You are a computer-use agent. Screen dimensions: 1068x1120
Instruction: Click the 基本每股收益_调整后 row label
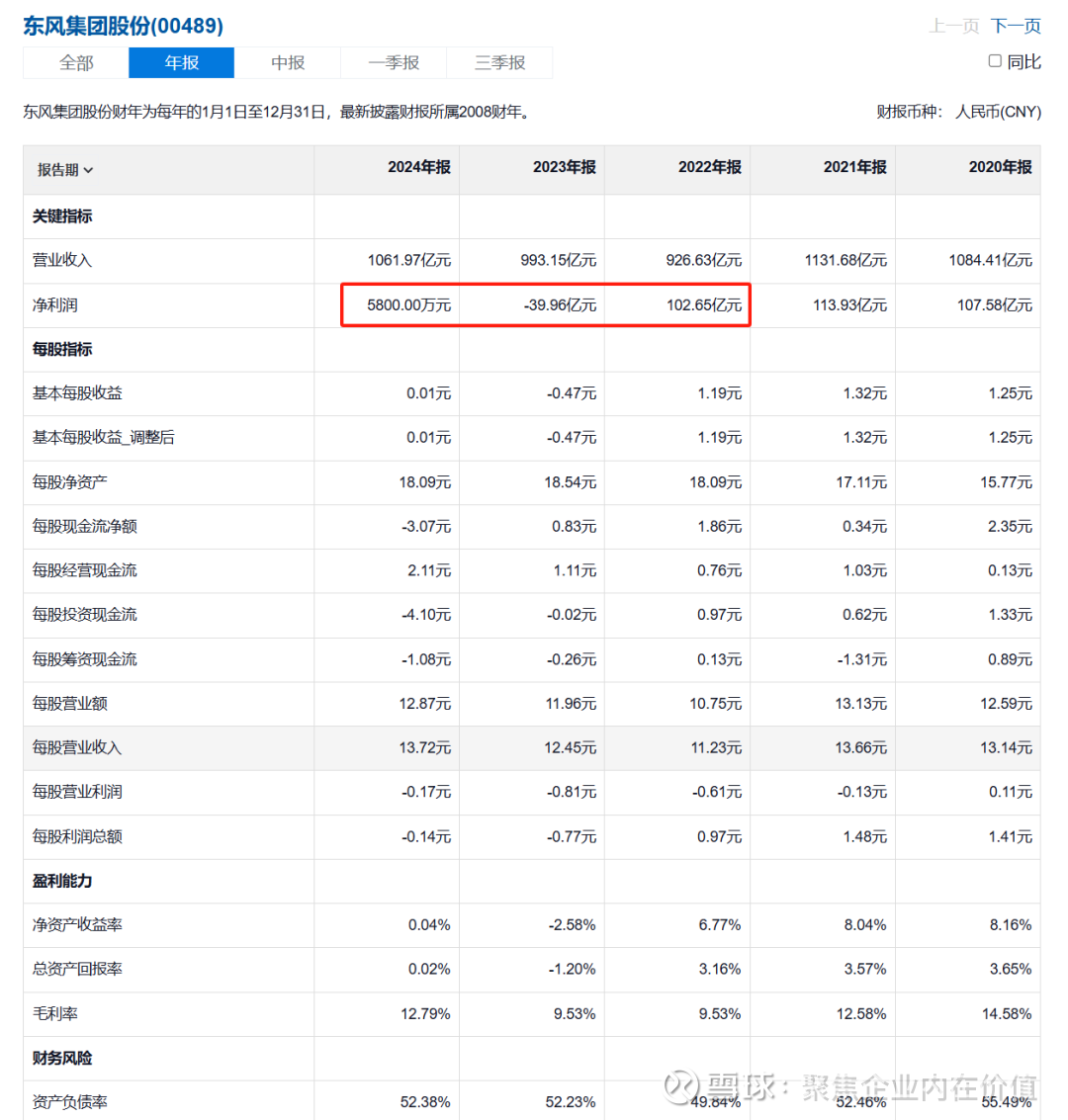click(103, 437)
